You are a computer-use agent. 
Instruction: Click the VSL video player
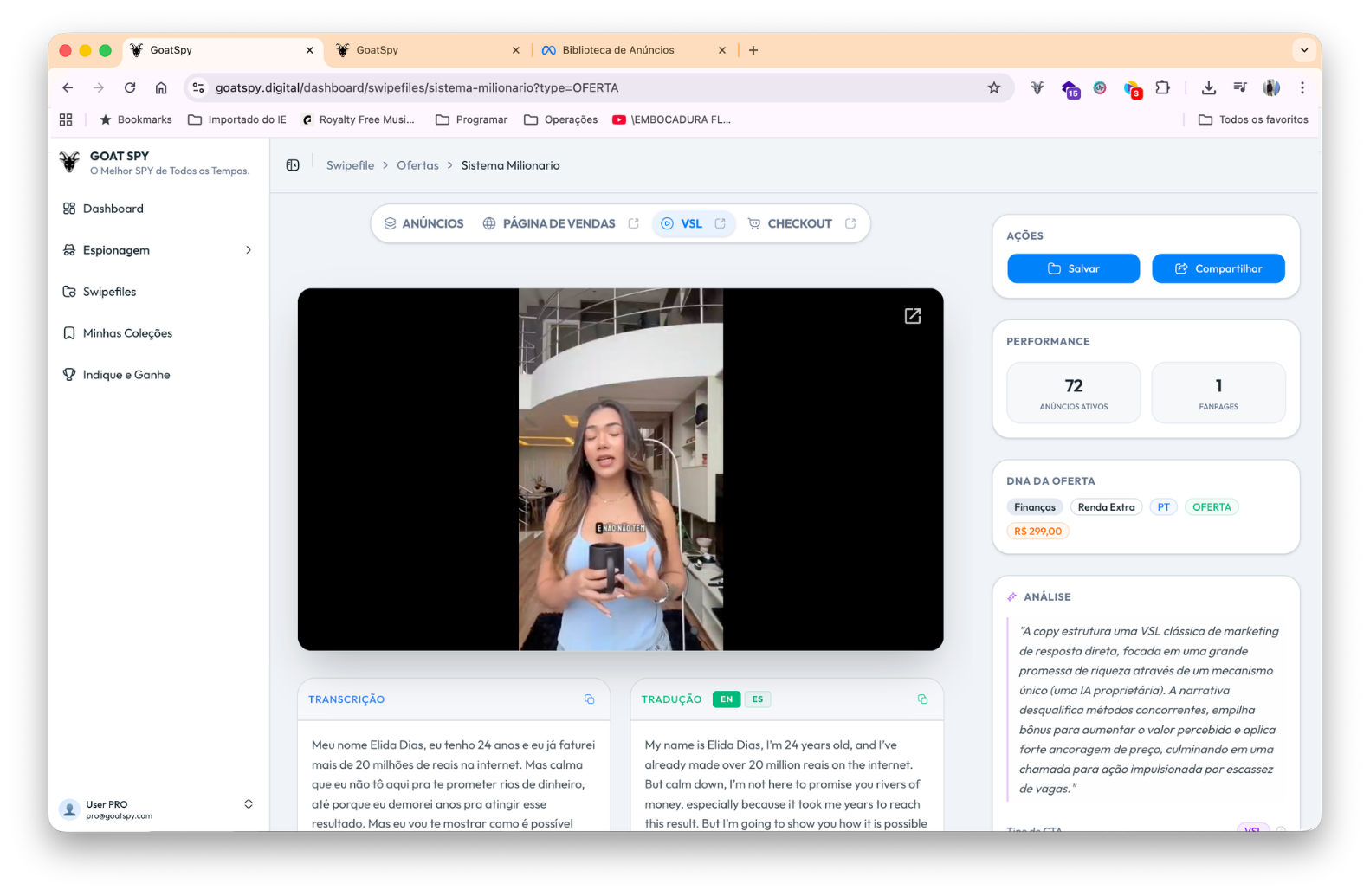coord(620,469)
